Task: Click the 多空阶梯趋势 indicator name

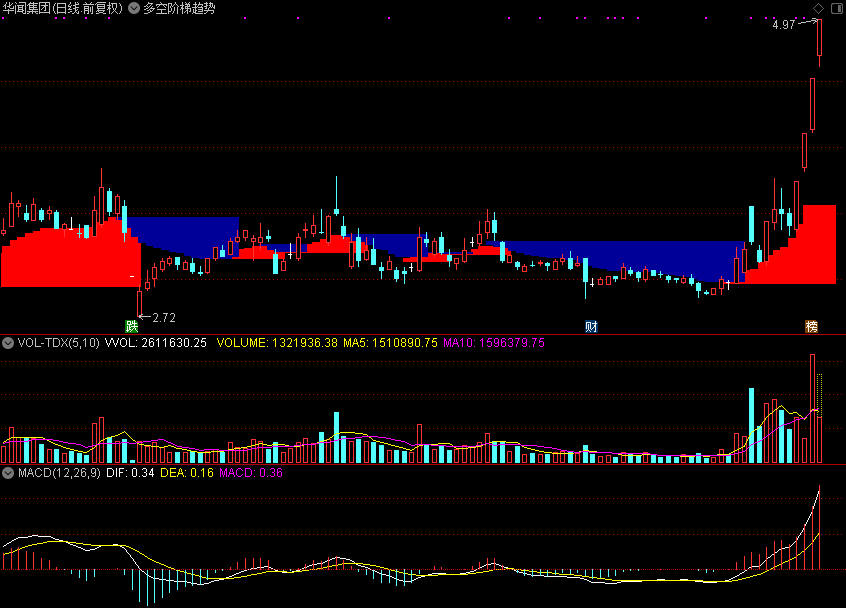Action: (x=179, y=9)
